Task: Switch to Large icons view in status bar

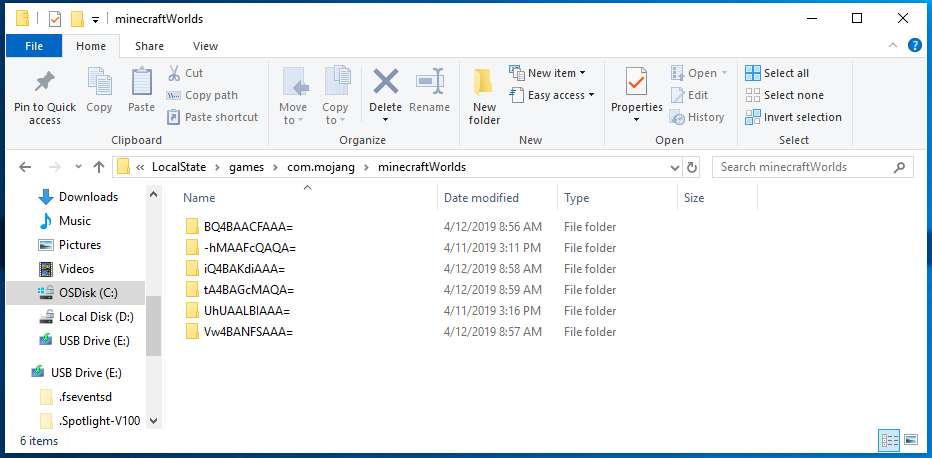Action: point(911,440)
